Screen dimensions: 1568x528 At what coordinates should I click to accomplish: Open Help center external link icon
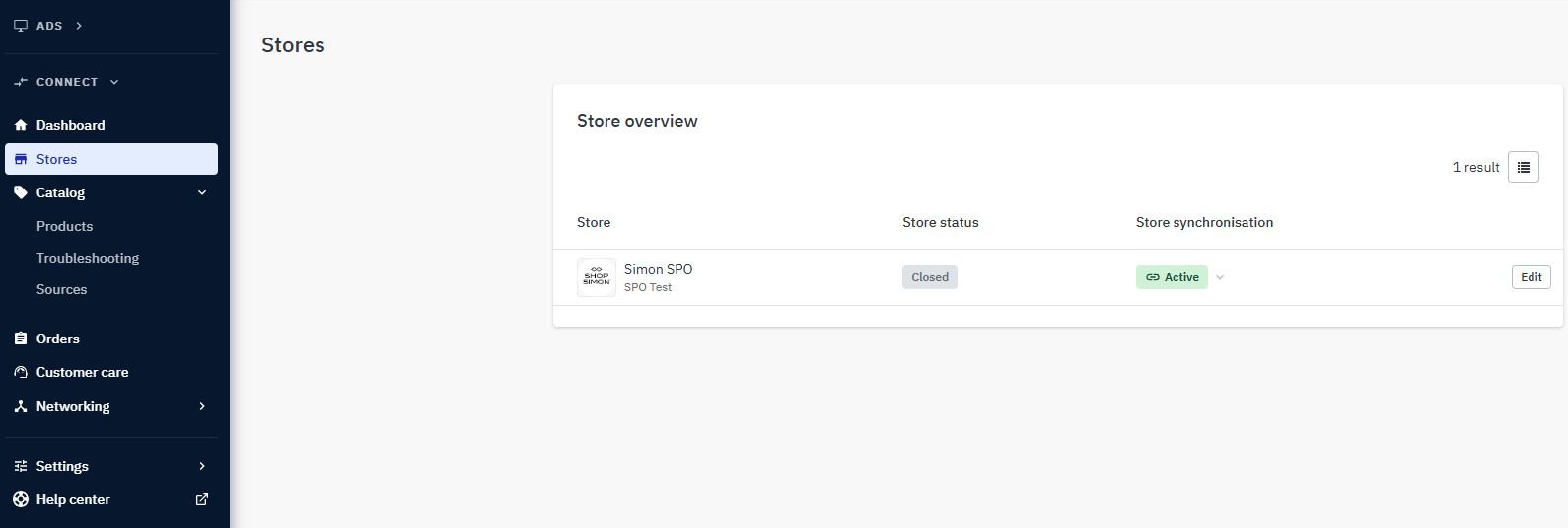pyautogui.click(x=202, y=499)
